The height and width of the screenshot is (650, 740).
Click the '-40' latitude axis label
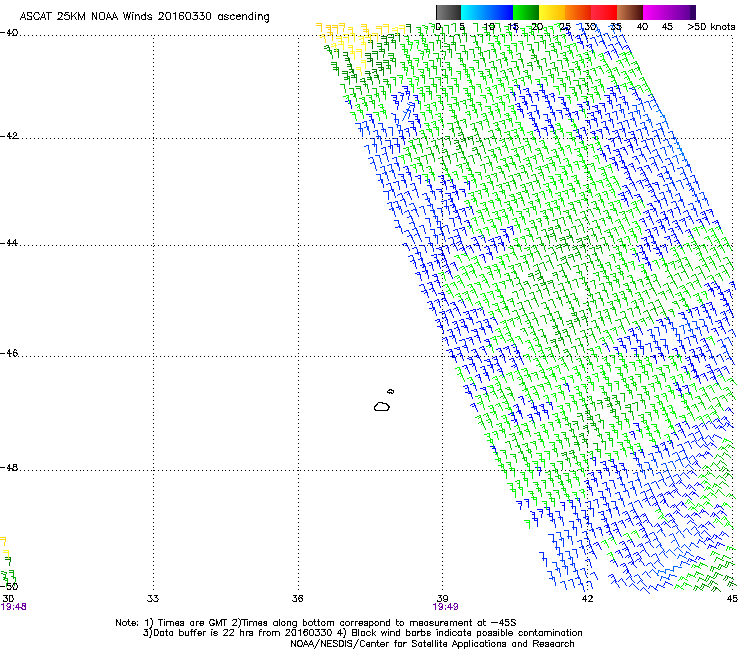[9, 33]
